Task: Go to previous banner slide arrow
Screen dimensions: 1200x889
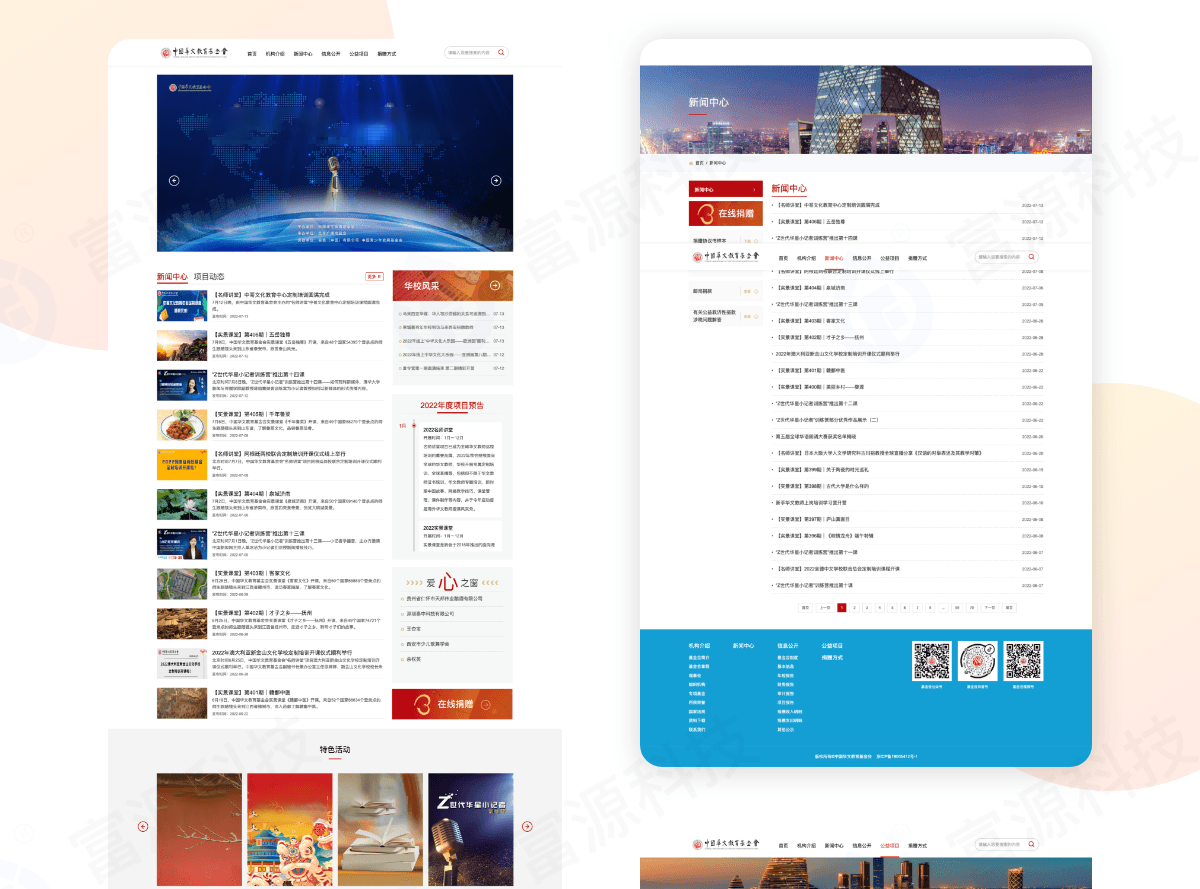Action: pyautogui.click(x=174, y=181)
